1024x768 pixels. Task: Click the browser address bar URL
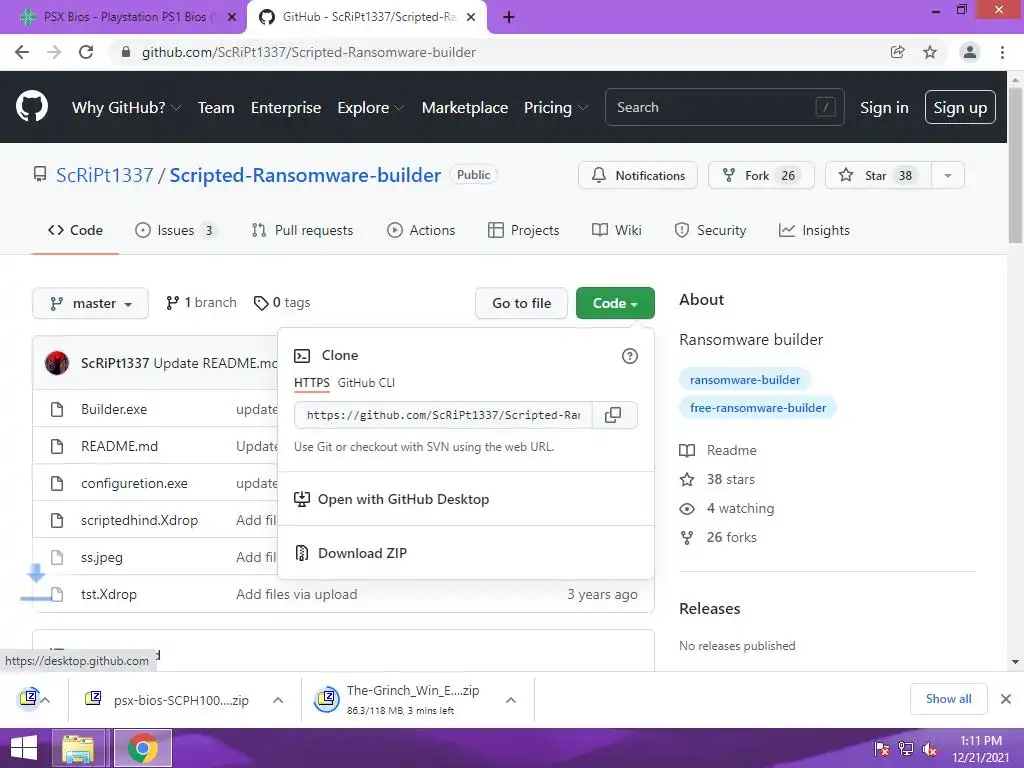pyautogui.click(x=308, y=52)
